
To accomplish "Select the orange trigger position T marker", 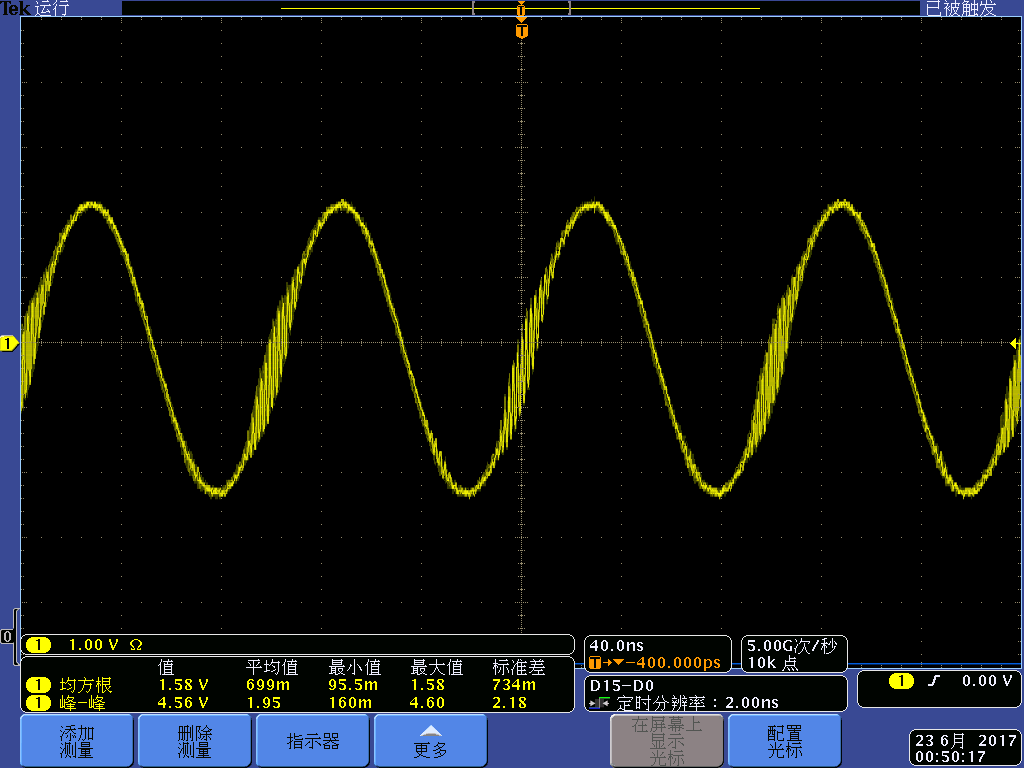I will click(521, 31).
